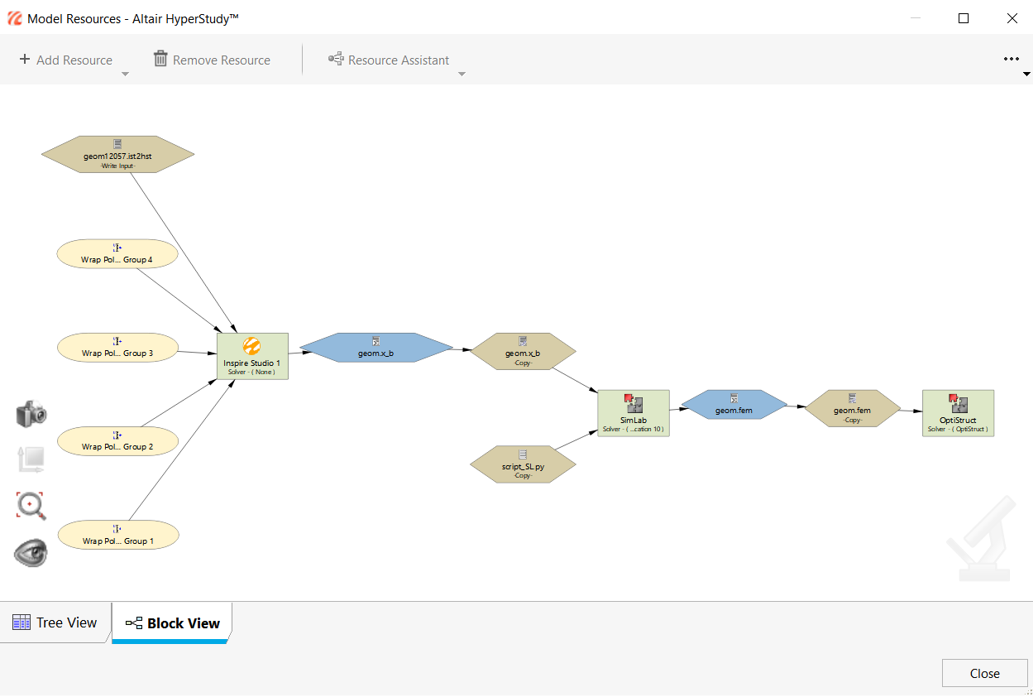Image resolution: width=1033 pixels, height=696 pixels.
Task: Open the Add Resource dropdown arrow
Action: tap(125, 74)
